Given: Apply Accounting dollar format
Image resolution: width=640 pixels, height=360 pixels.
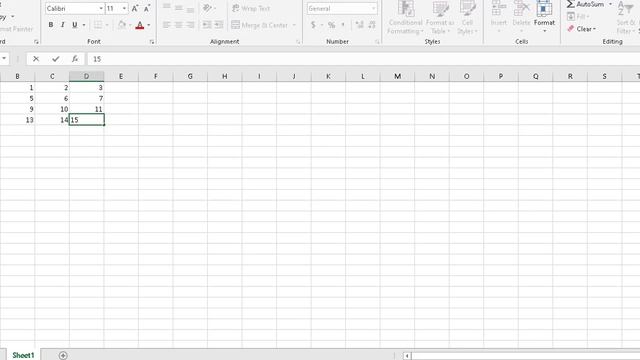Looking at the screenshot, I should pos(313,25).
